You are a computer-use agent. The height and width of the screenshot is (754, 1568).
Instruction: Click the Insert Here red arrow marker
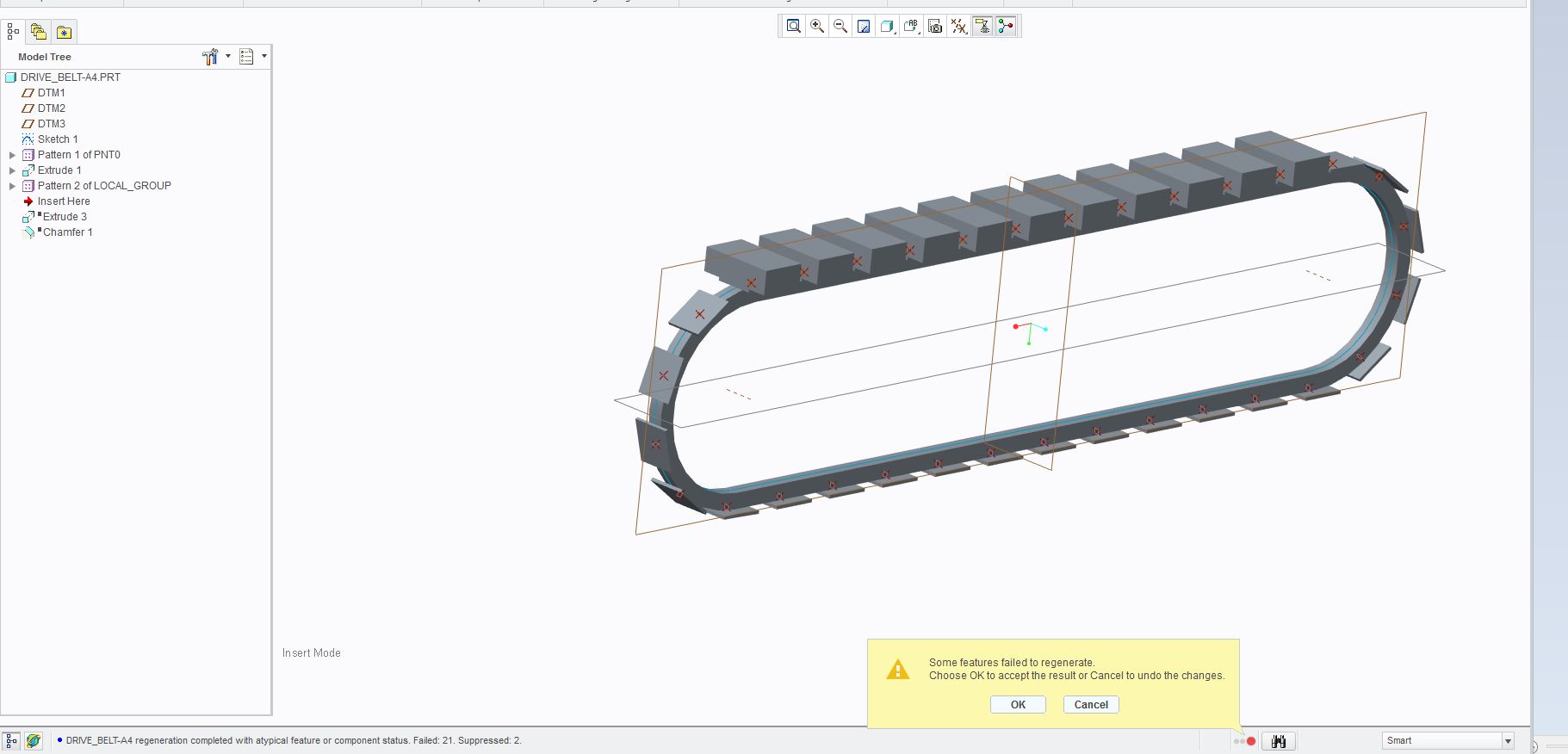[28, 201]
